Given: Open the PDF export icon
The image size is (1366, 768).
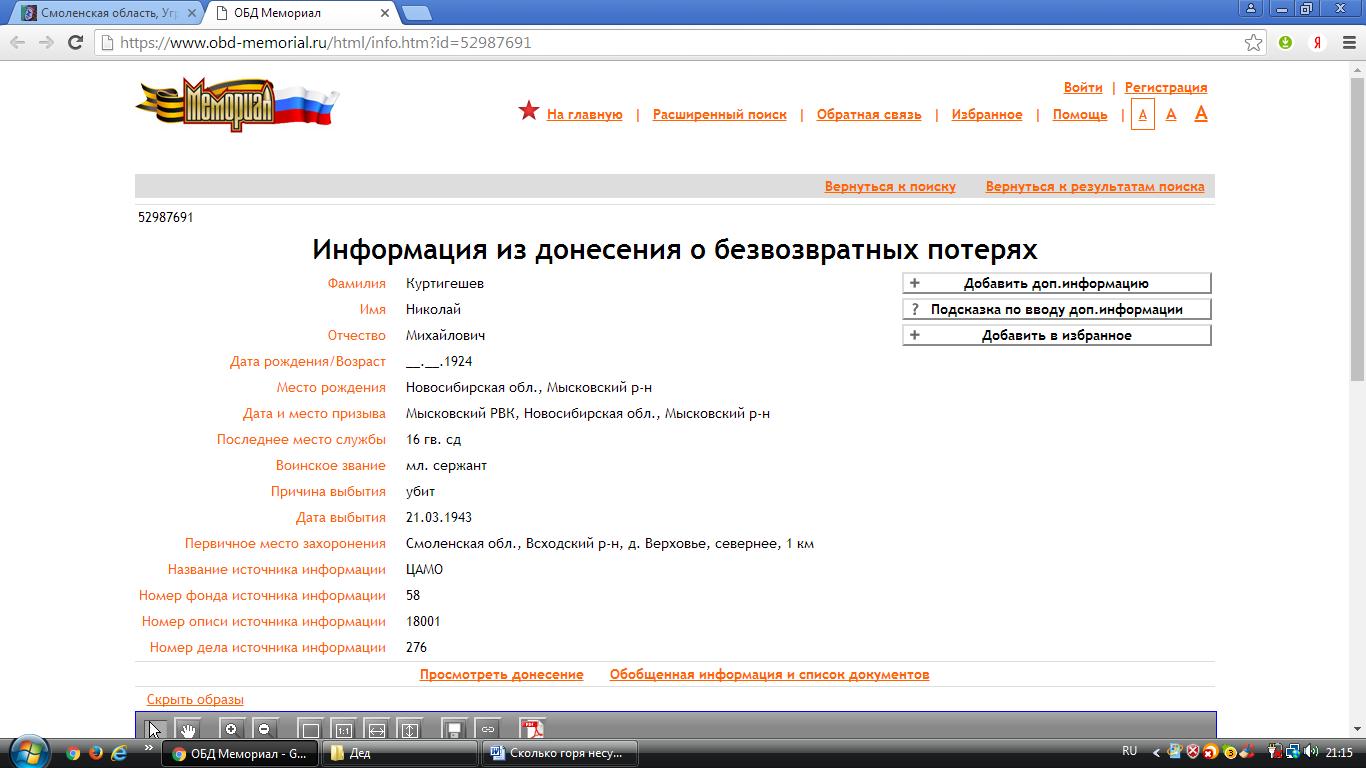Looking at the screenshot, I should pos(531,729).
